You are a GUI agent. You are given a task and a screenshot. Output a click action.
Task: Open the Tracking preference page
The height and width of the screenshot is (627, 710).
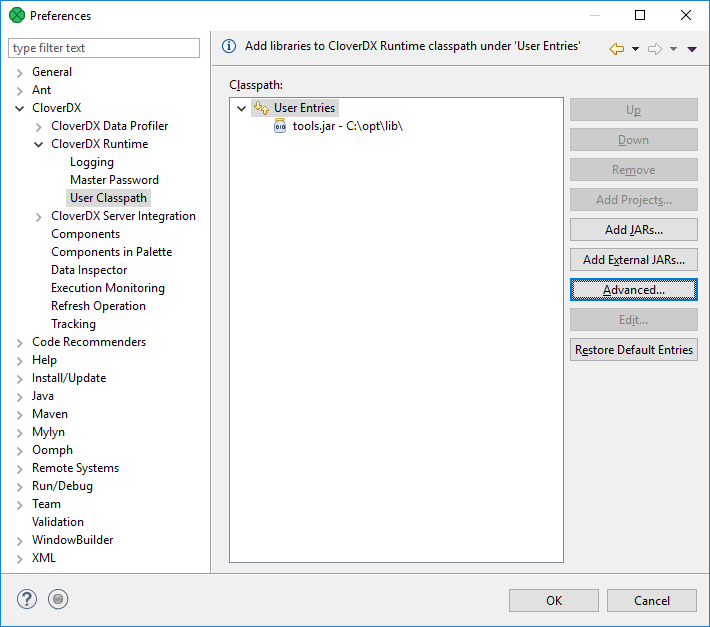click(x=73, y=324)
